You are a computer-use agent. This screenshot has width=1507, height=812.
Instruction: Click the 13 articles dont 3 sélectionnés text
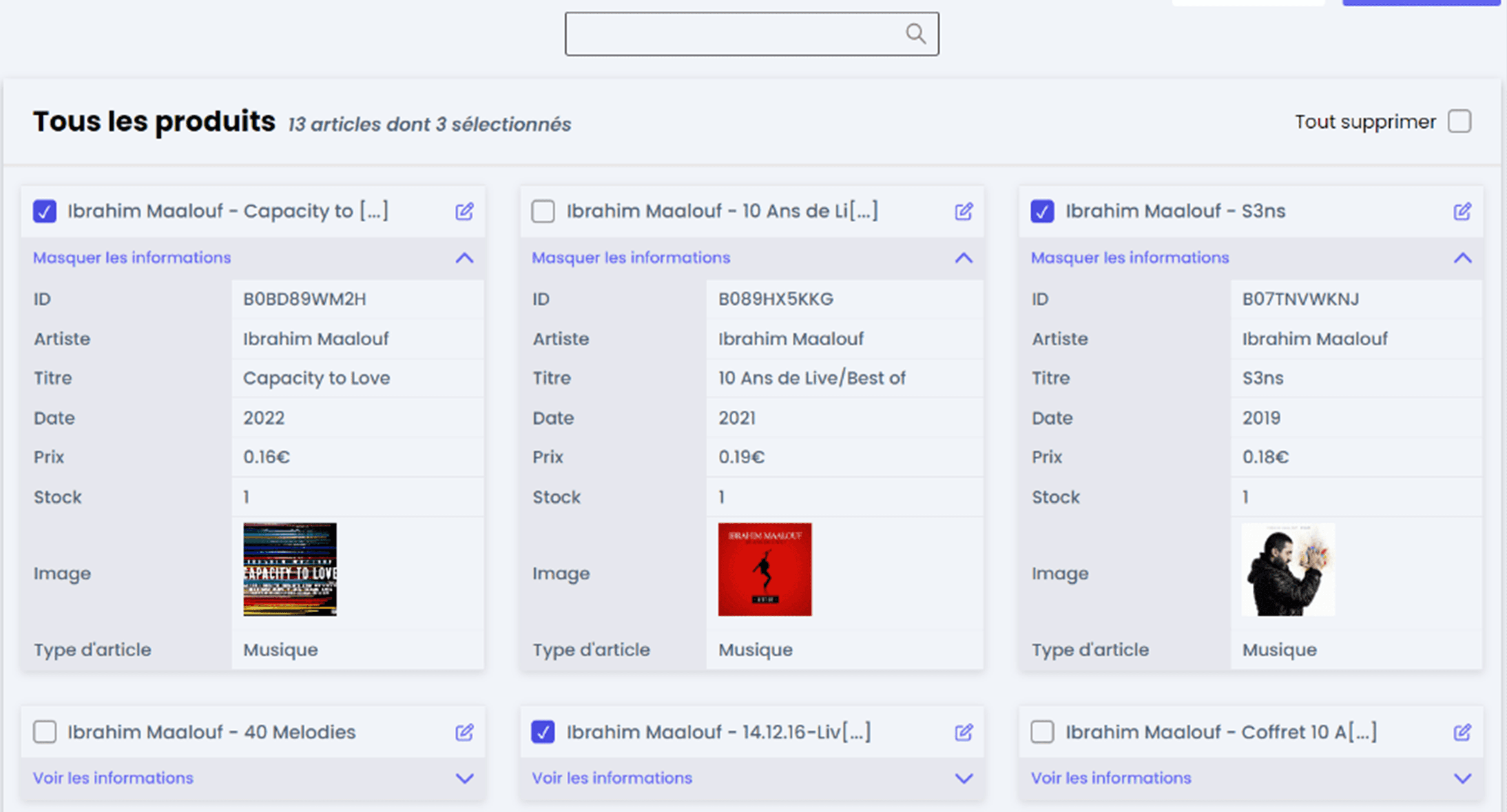point(429,124)
